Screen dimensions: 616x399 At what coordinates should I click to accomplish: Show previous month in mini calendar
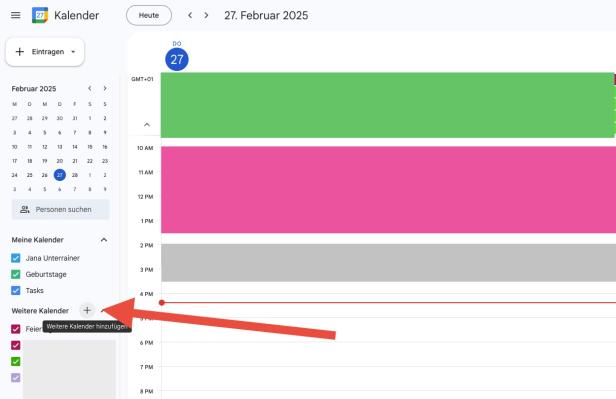pos(90,88)
